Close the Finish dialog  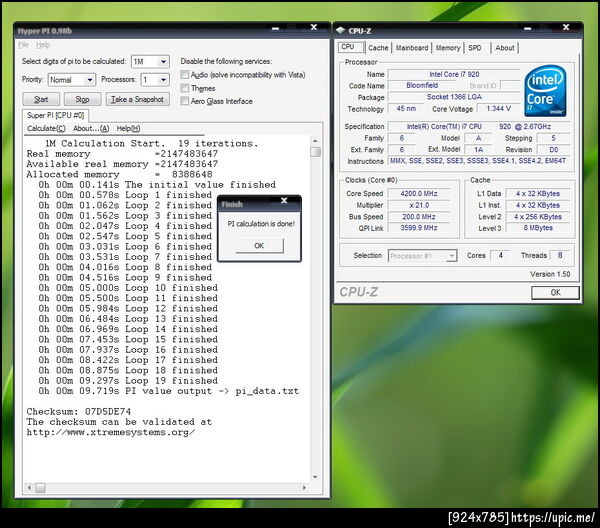click(x=284, y=200)
